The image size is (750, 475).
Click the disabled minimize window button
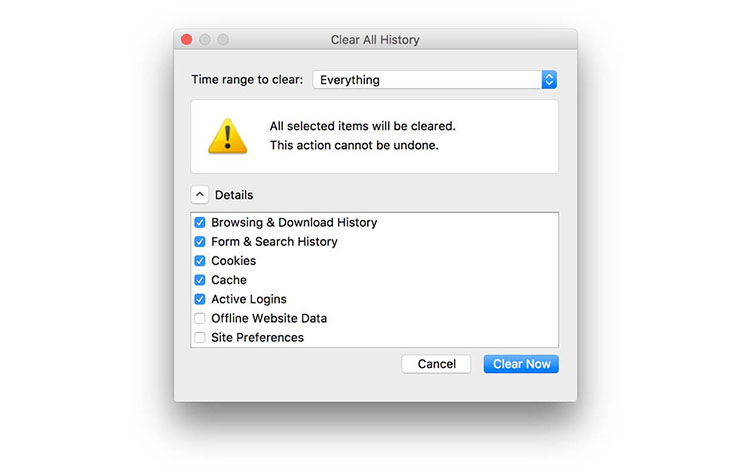205,39
